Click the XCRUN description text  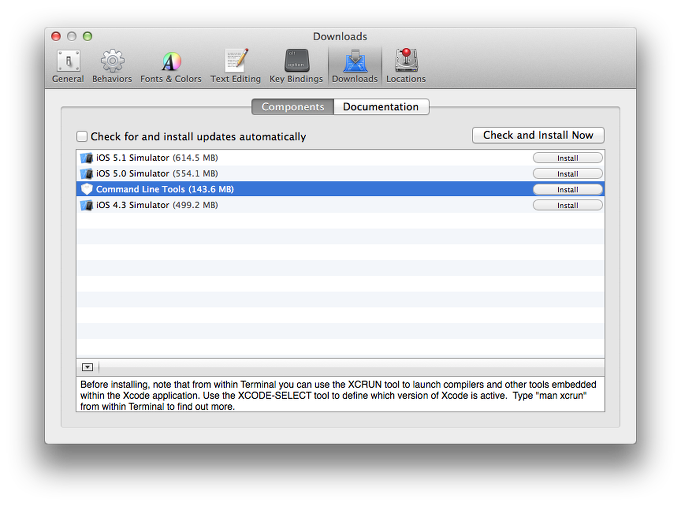pyautogui.click(x=338, y=396)
